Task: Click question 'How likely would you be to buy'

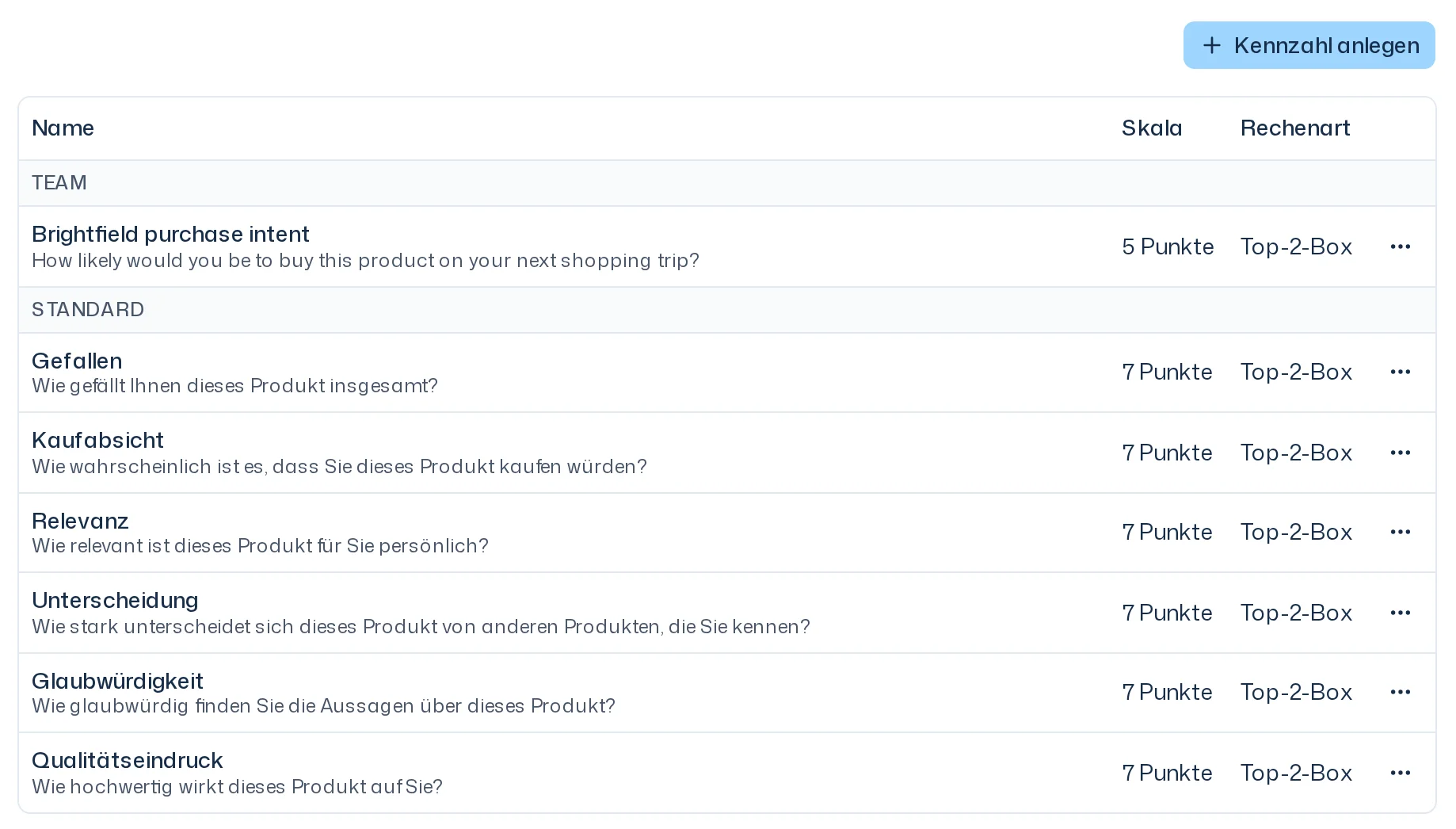Action: point(365,261)
